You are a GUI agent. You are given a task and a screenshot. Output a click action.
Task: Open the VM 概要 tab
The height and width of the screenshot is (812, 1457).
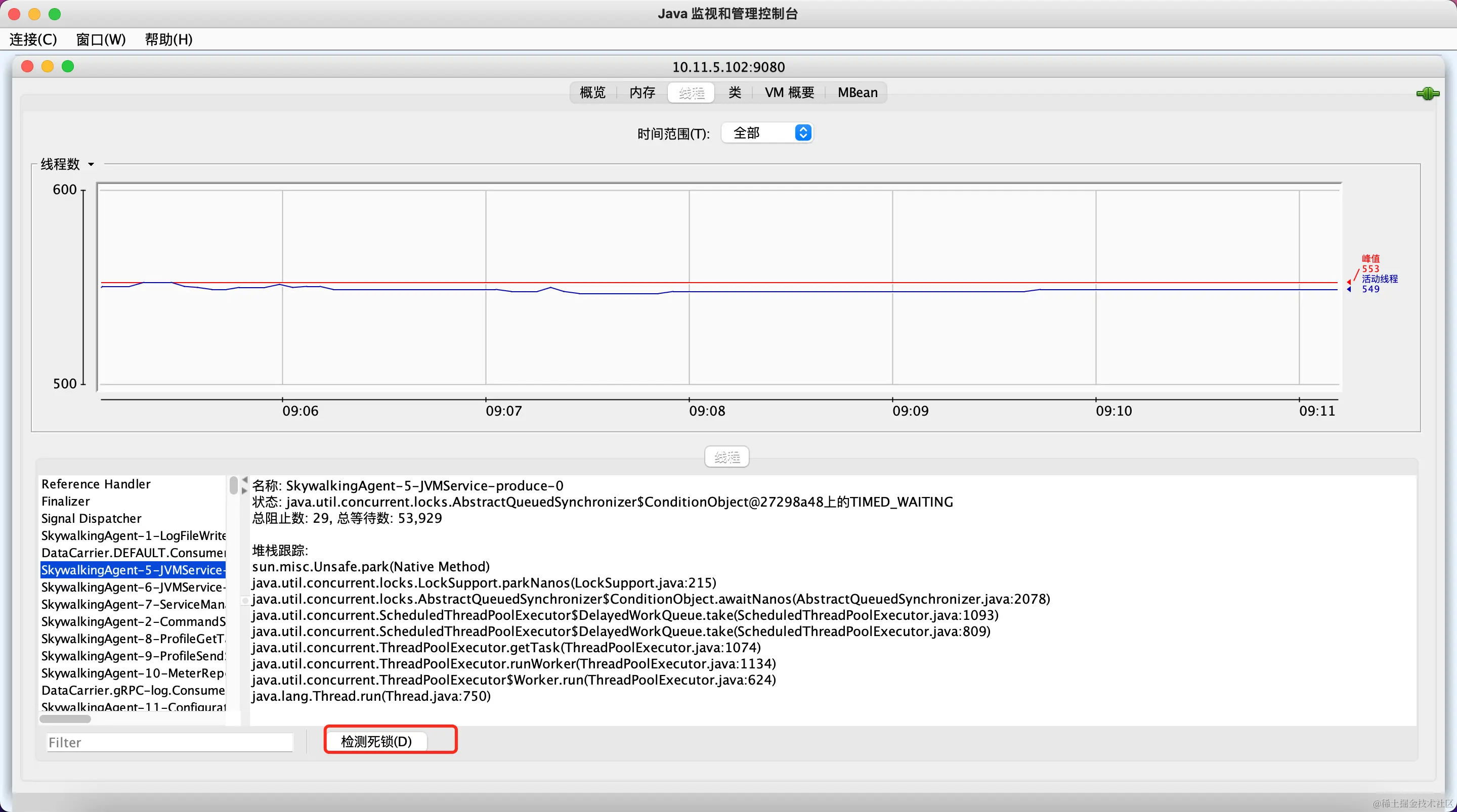click(789, 93)
